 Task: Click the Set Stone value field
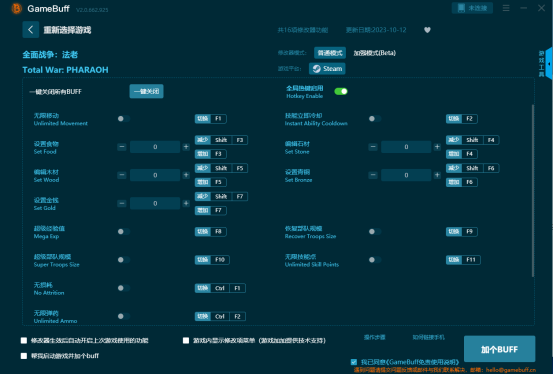click(x=406, y=147)
